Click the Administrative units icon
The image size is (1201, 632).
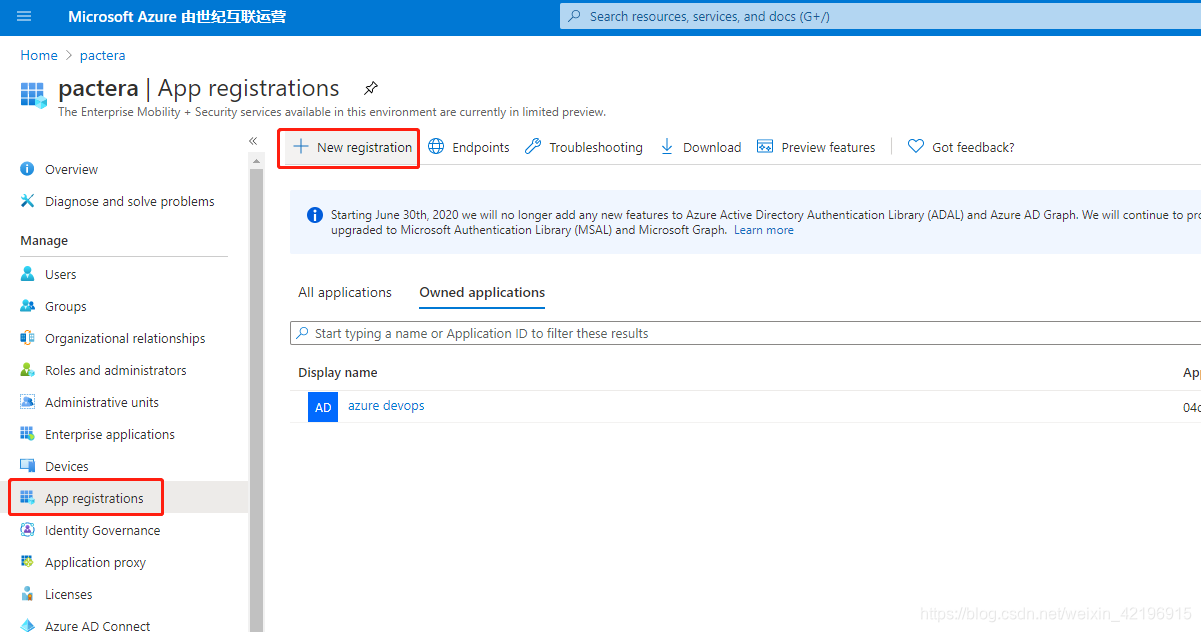coord(28,402)
